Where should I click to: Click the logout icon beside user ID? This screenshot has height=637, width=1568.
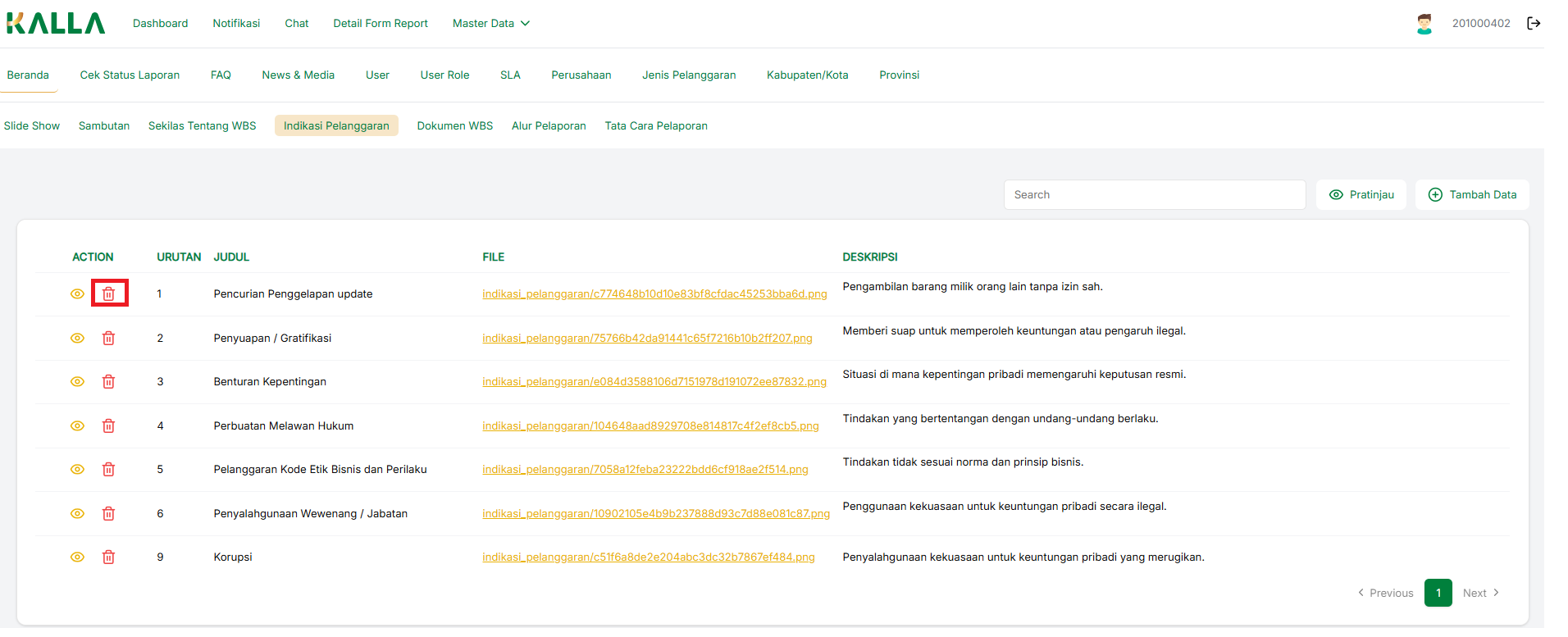click(x=1533, y=23)
